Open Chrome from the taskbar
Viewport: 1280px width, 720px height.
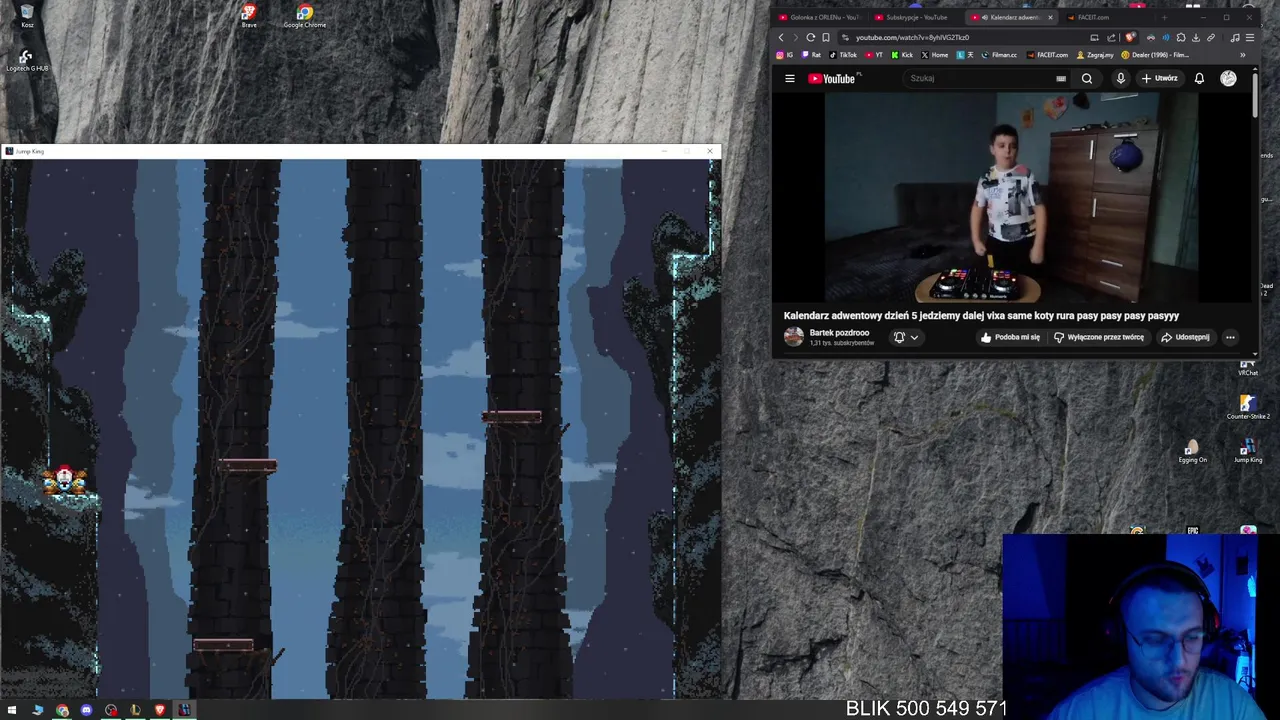pos(62,710)
